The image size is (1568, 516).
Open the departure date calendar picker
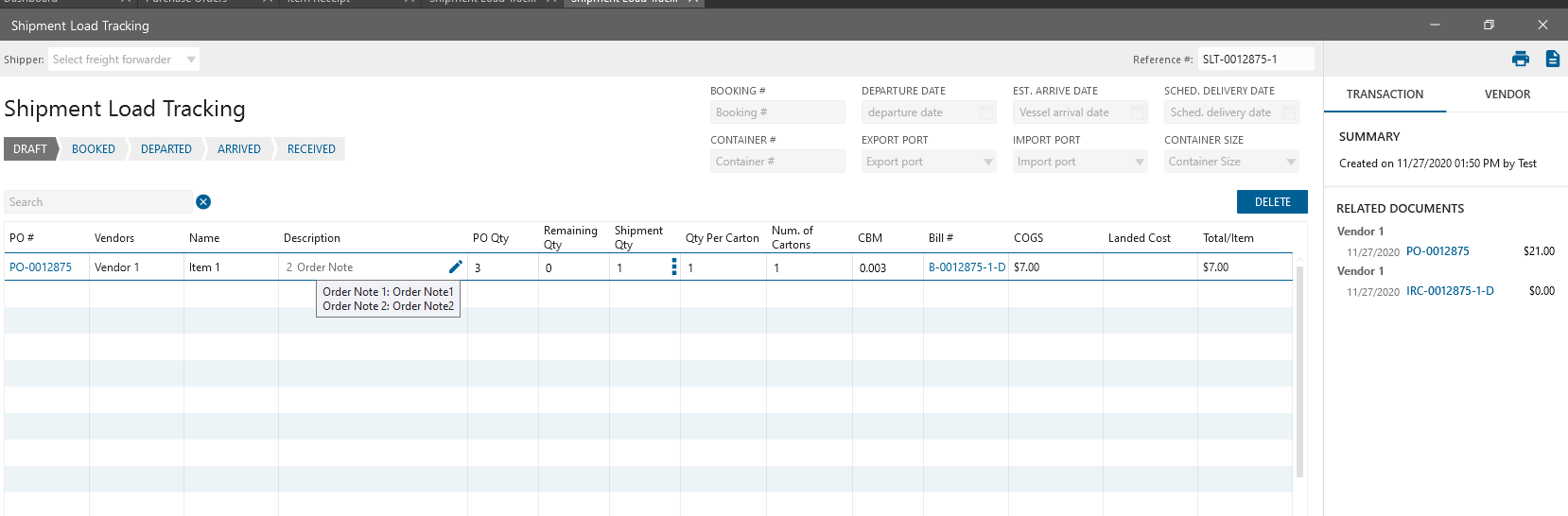coord(986,112)
